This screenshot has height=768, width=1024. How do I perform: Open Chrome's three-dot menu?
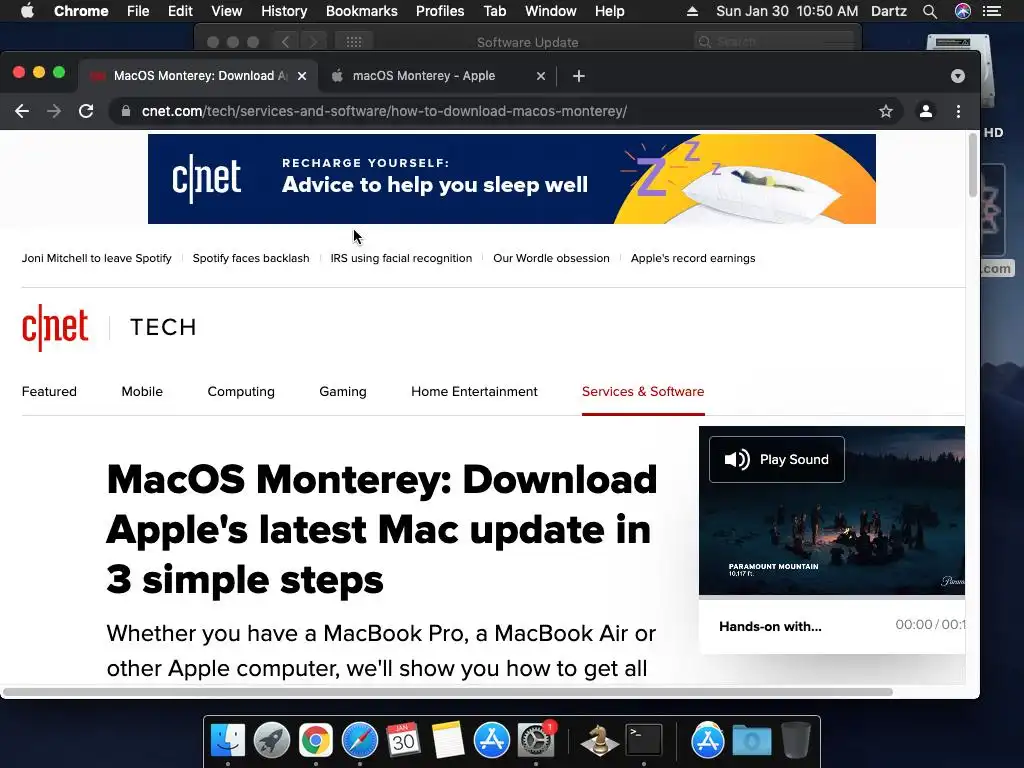958,112
